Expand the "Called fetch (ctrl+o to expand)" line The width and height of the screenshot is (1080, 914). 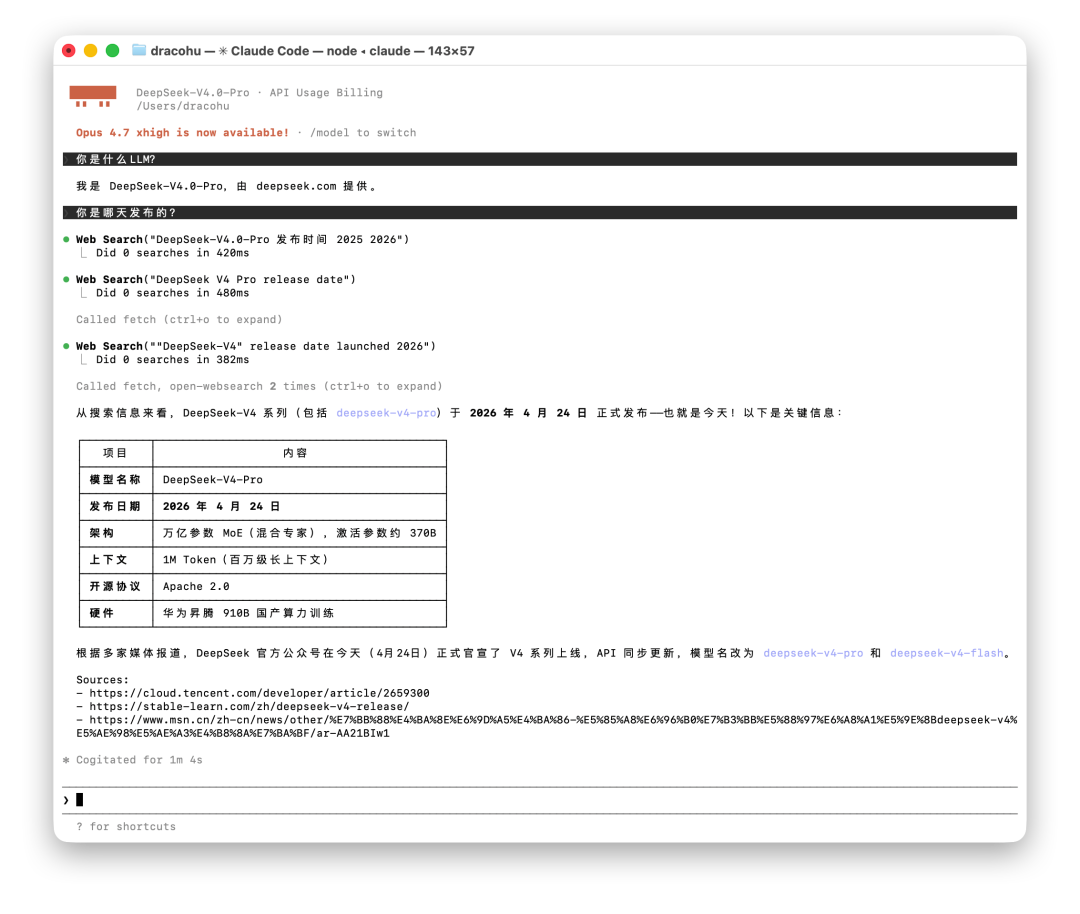click(179, 320)
